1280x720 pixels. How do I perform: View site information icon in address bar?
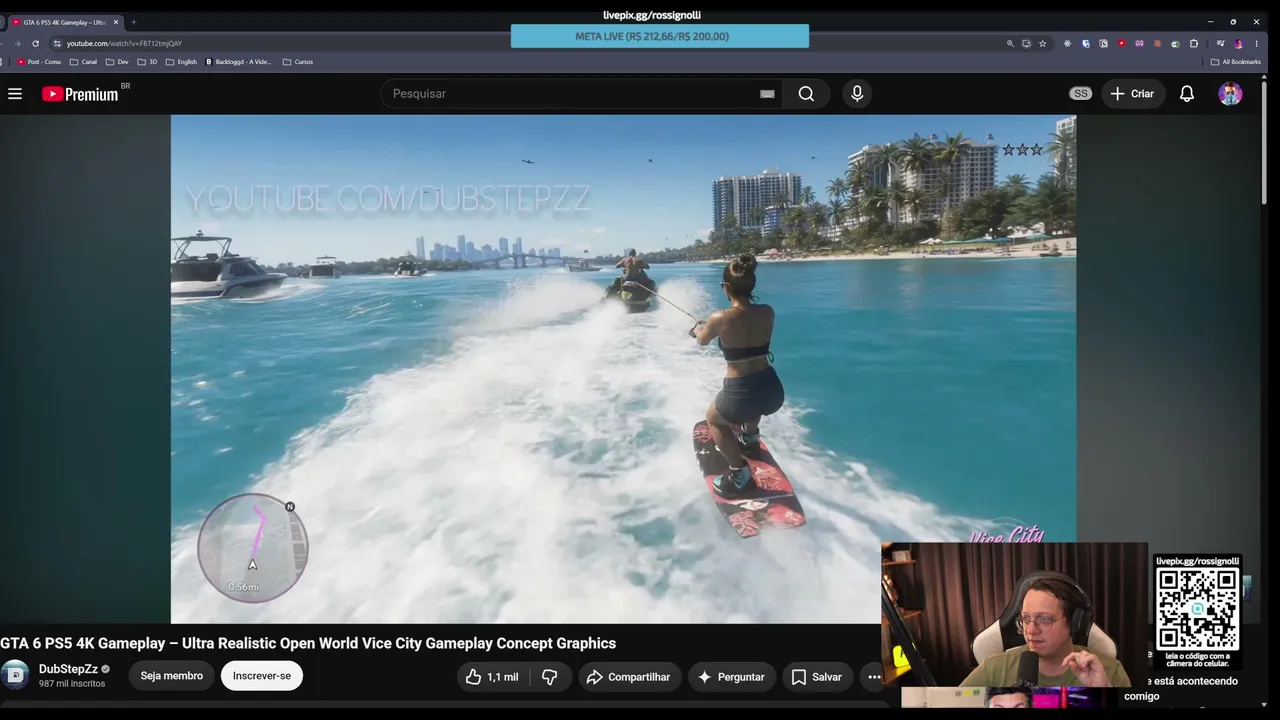57,44
